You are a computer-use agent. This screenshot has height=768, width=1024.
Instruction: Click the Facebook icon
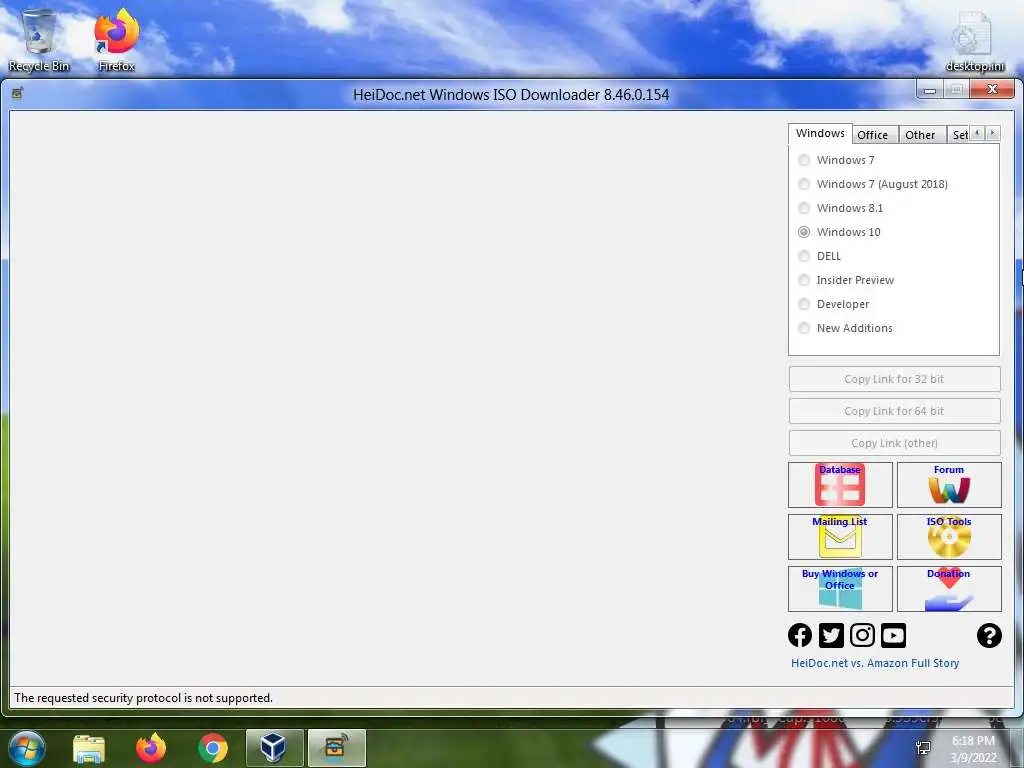click(800, 635)
